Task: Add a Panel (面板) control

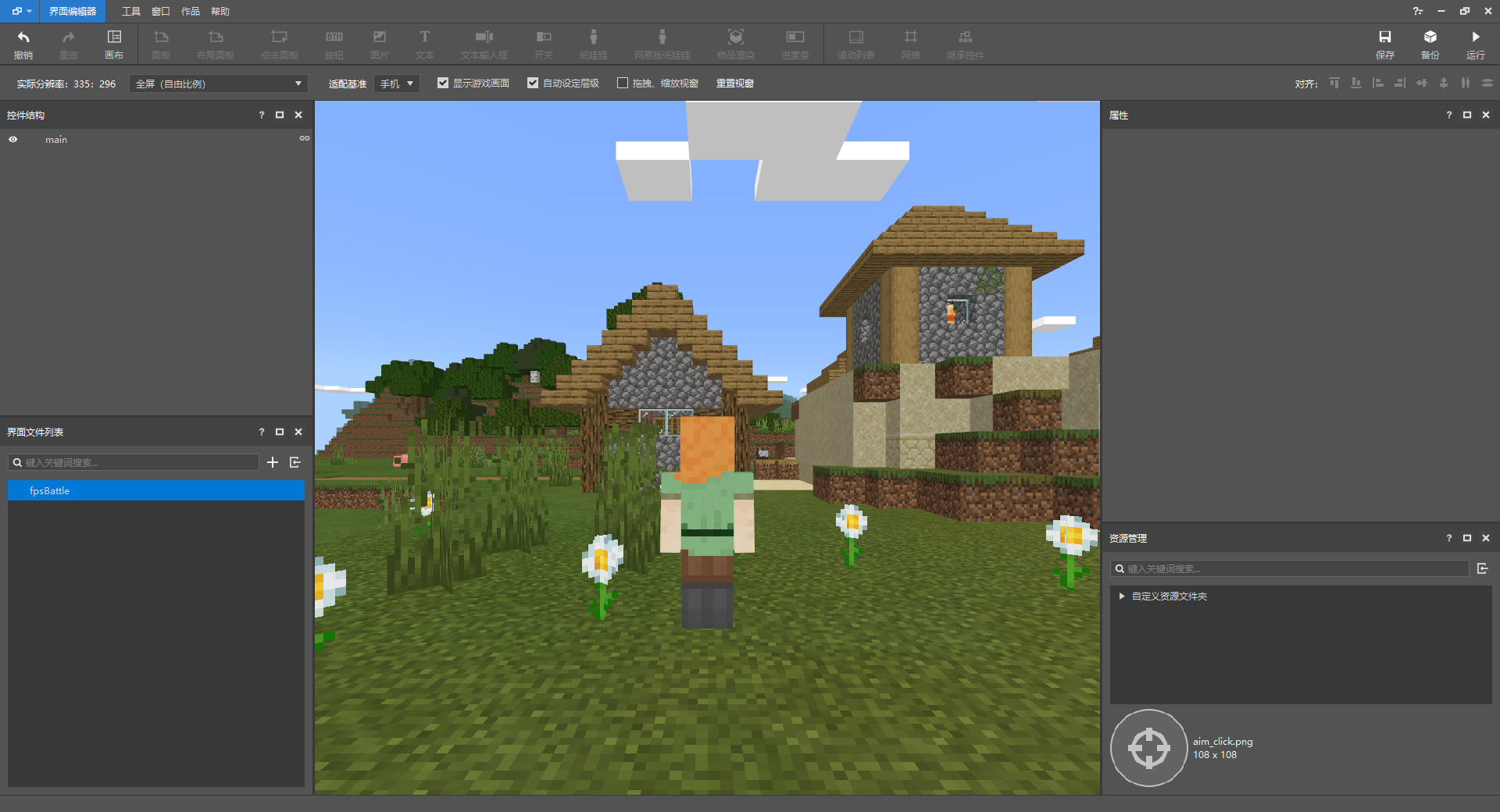Action: 161,45
